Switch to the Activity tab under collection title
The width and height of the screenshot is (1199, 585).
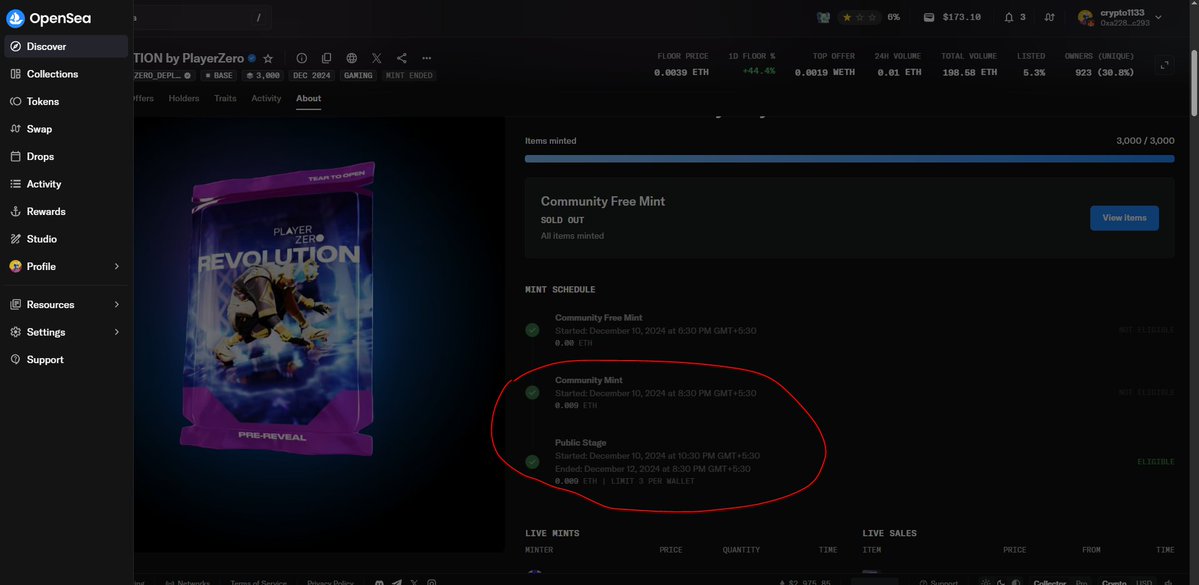coord(266,99)
